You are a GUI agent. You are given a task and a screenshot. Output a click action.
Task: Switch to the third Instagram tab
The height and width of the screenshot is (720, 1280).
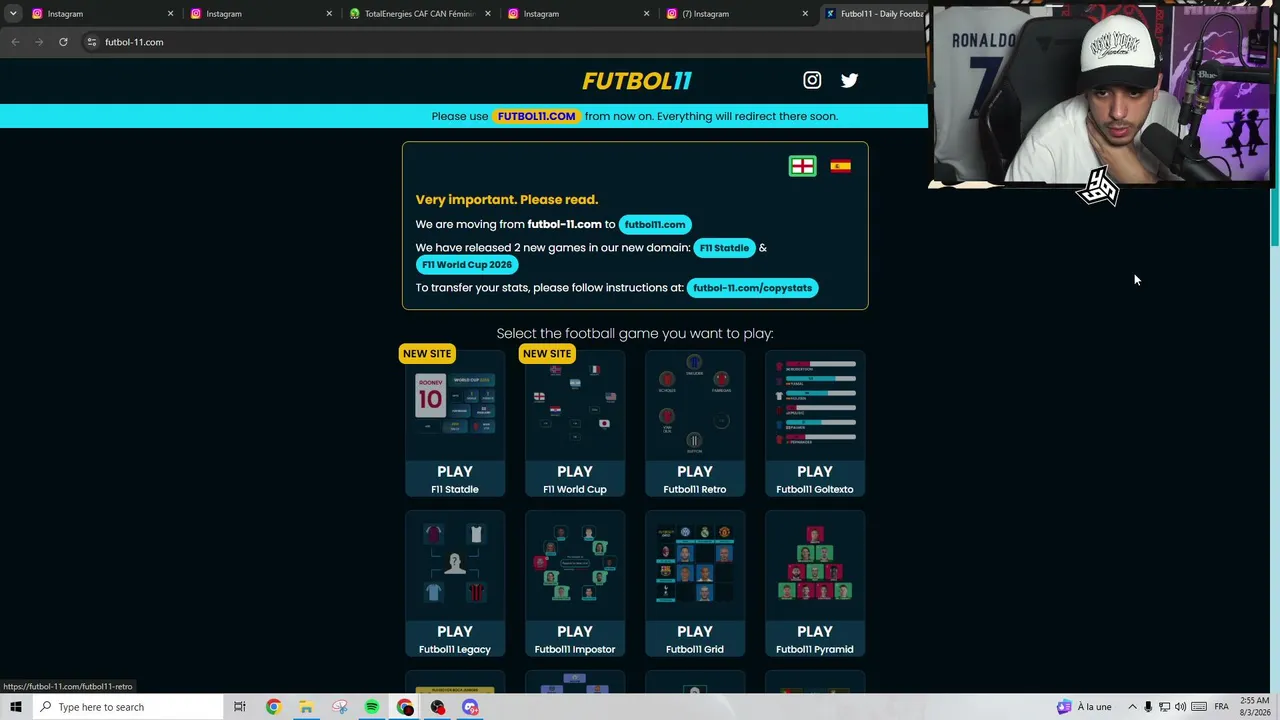click(577, 14)
